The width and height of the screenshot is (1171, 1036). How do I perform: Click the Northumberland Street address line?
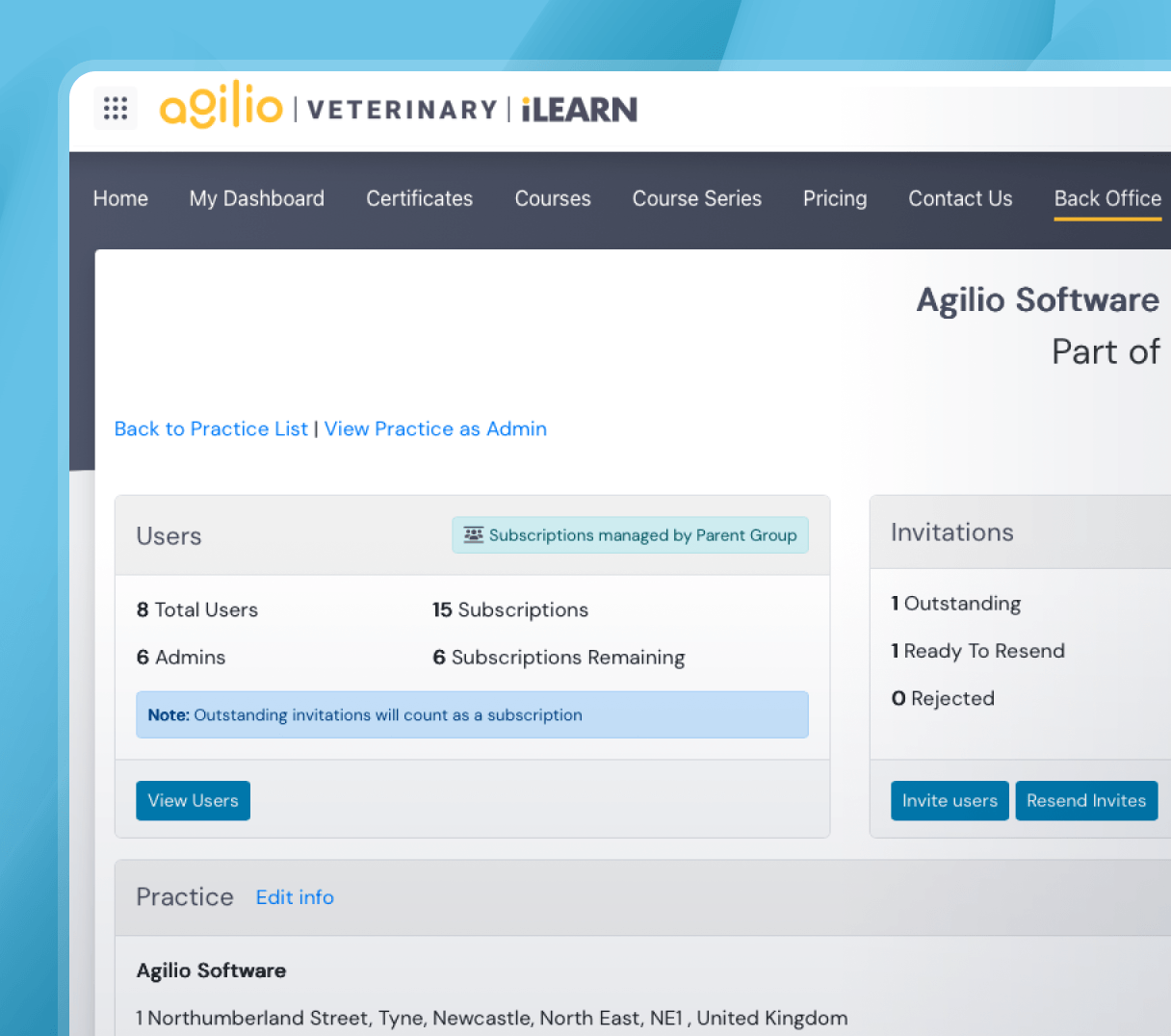point(492,1018)
